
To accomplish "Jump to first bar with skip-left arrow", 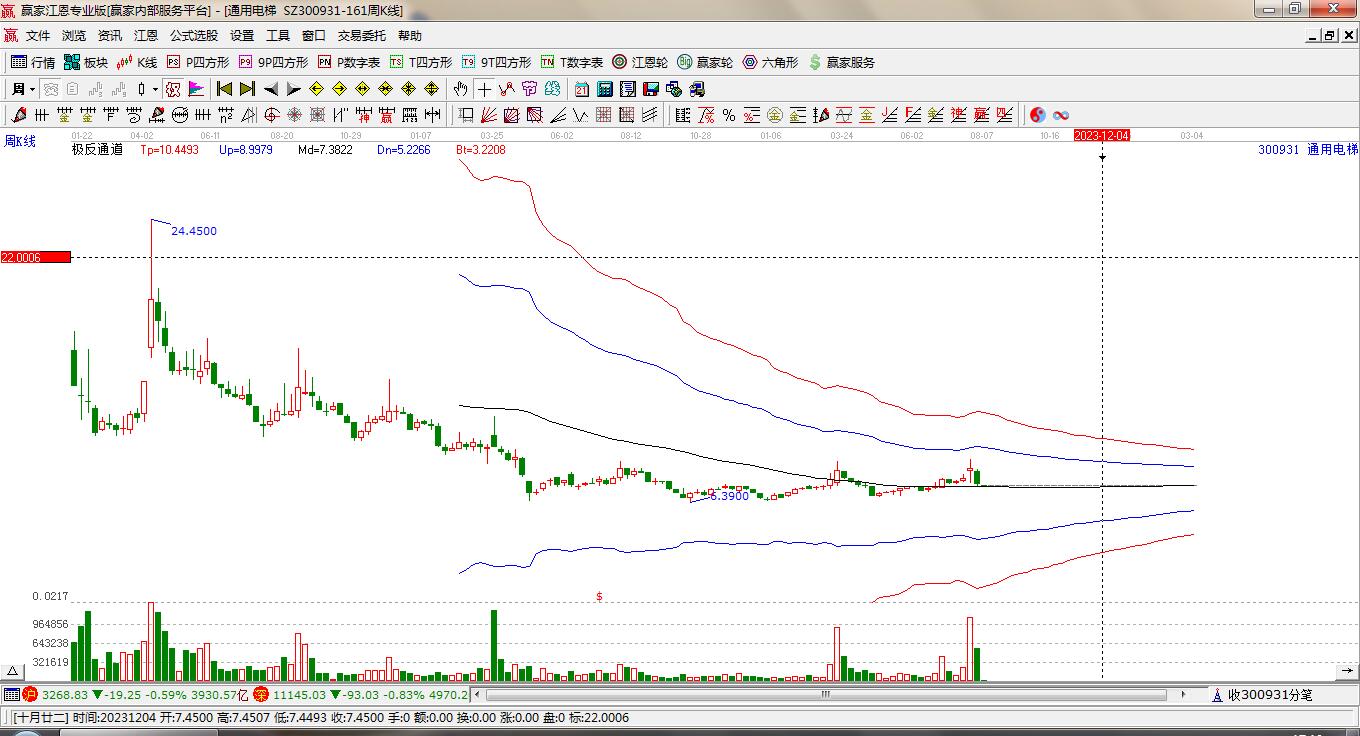I will pos(225,89).
